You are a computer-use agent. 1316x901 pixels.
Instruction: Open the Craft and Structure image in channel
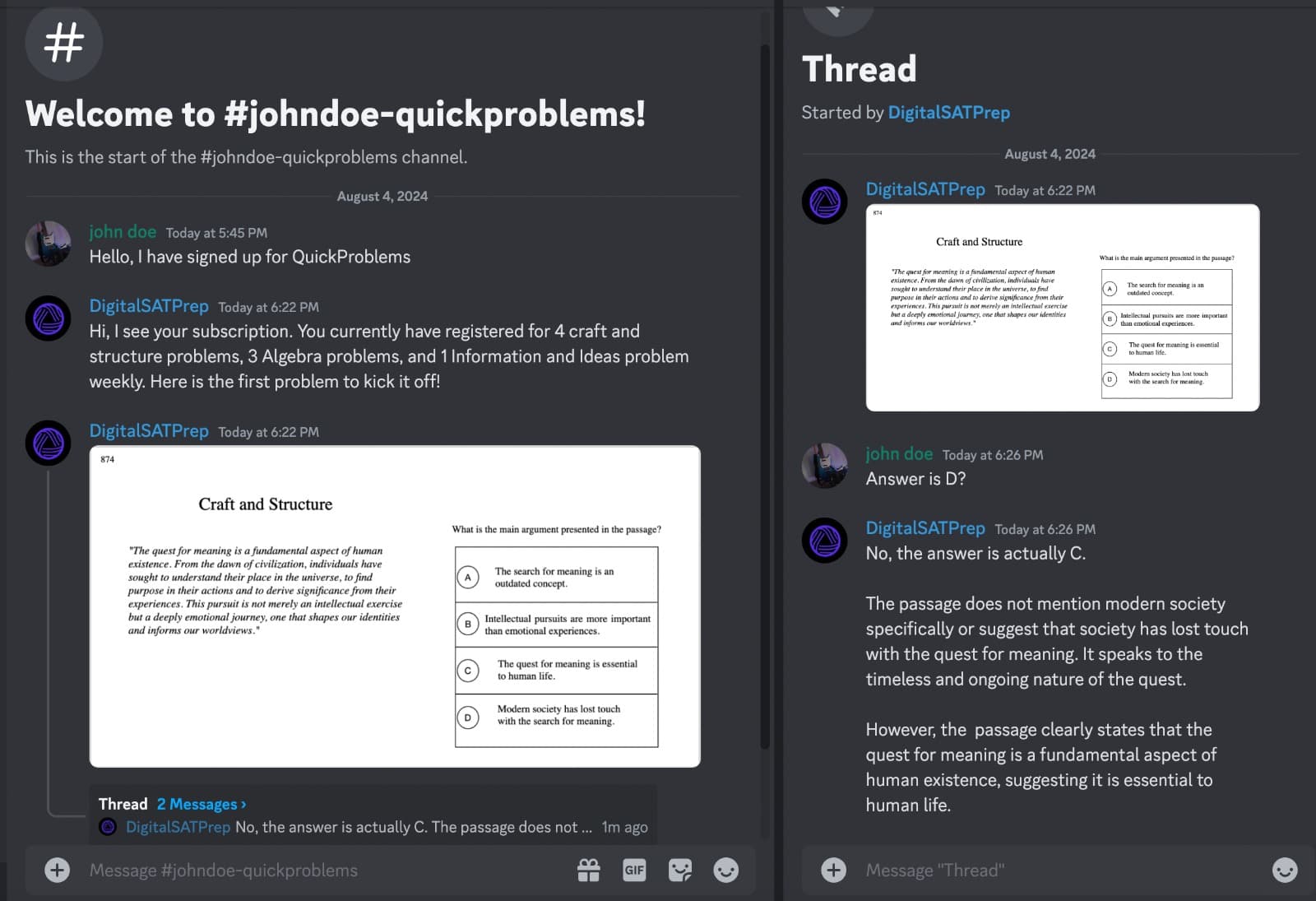point(395,606)
